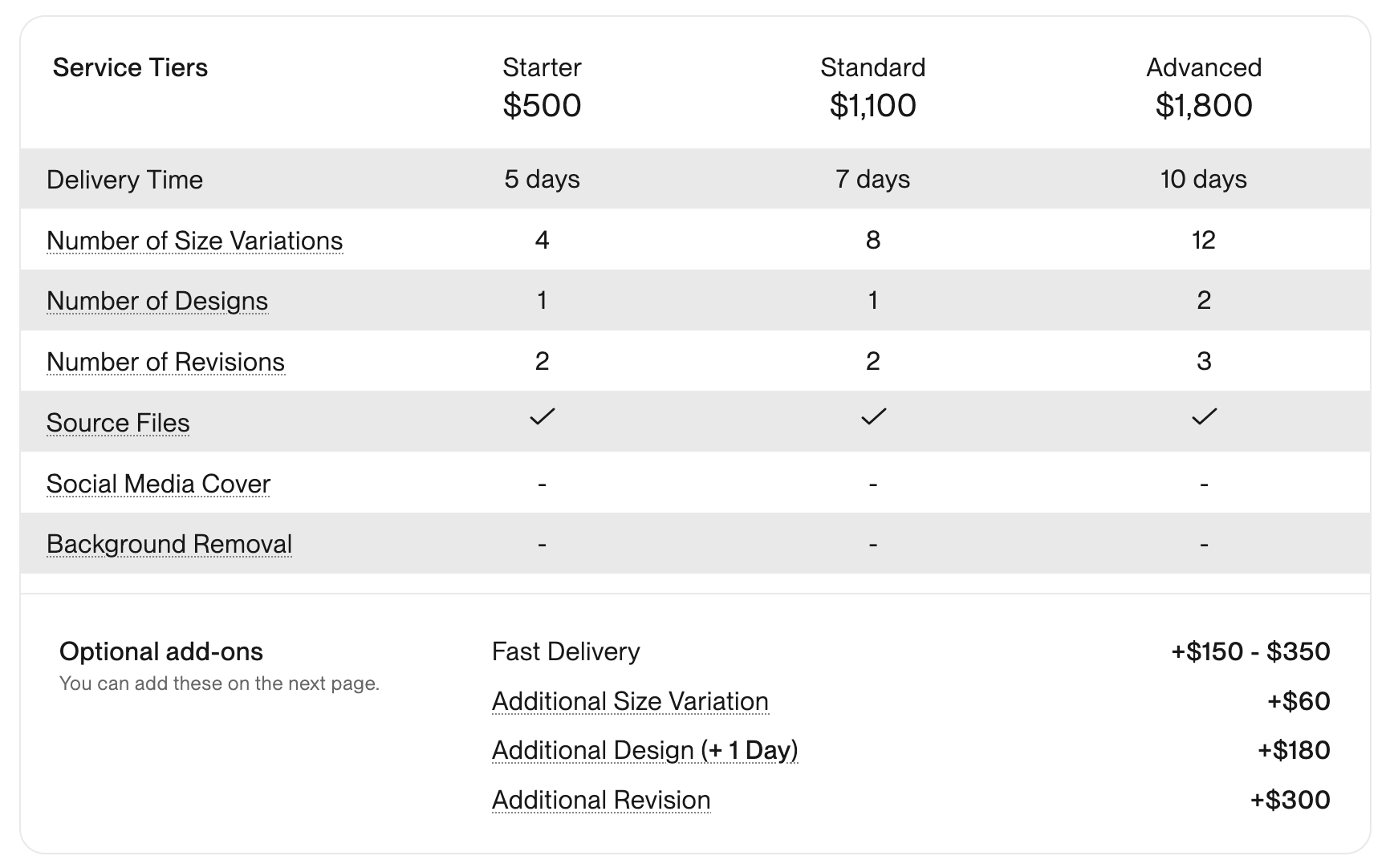Select the Advanced $1,800 tier header
The width and height of the screenshot is (1390, 868).
pos(1204,87)
